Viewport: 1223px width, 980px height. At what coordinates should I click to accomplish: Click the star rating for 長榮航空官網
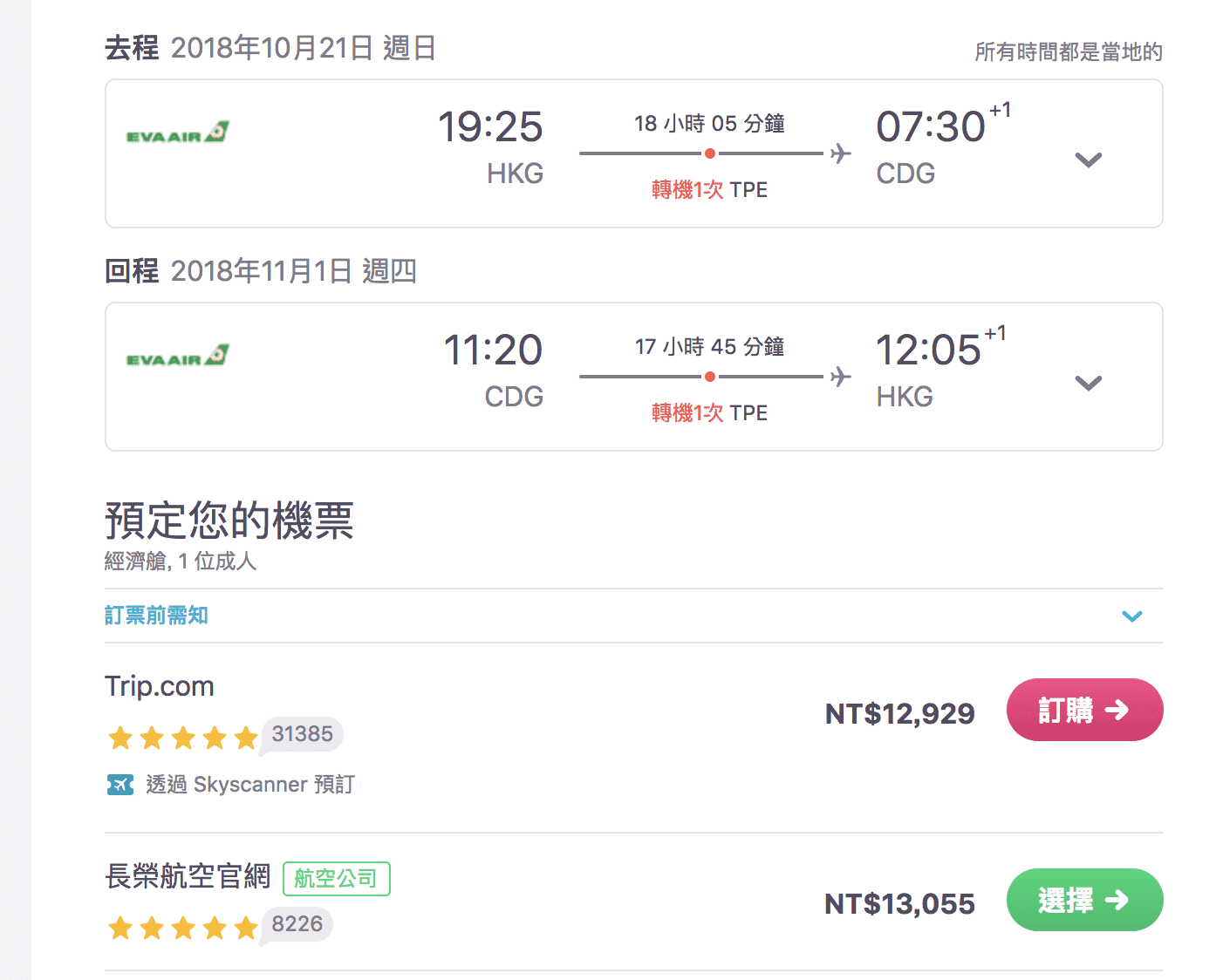(x=183, y=928)
